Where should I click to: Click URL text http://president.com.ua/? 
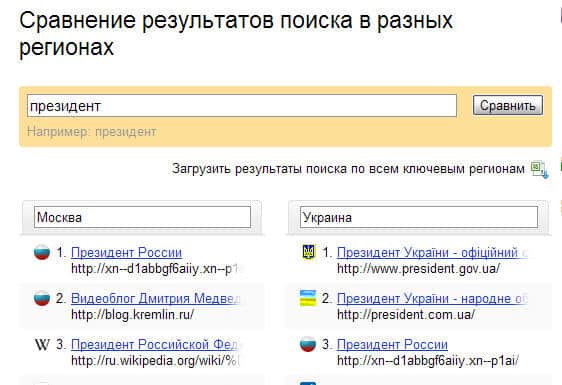click(406, 315)
